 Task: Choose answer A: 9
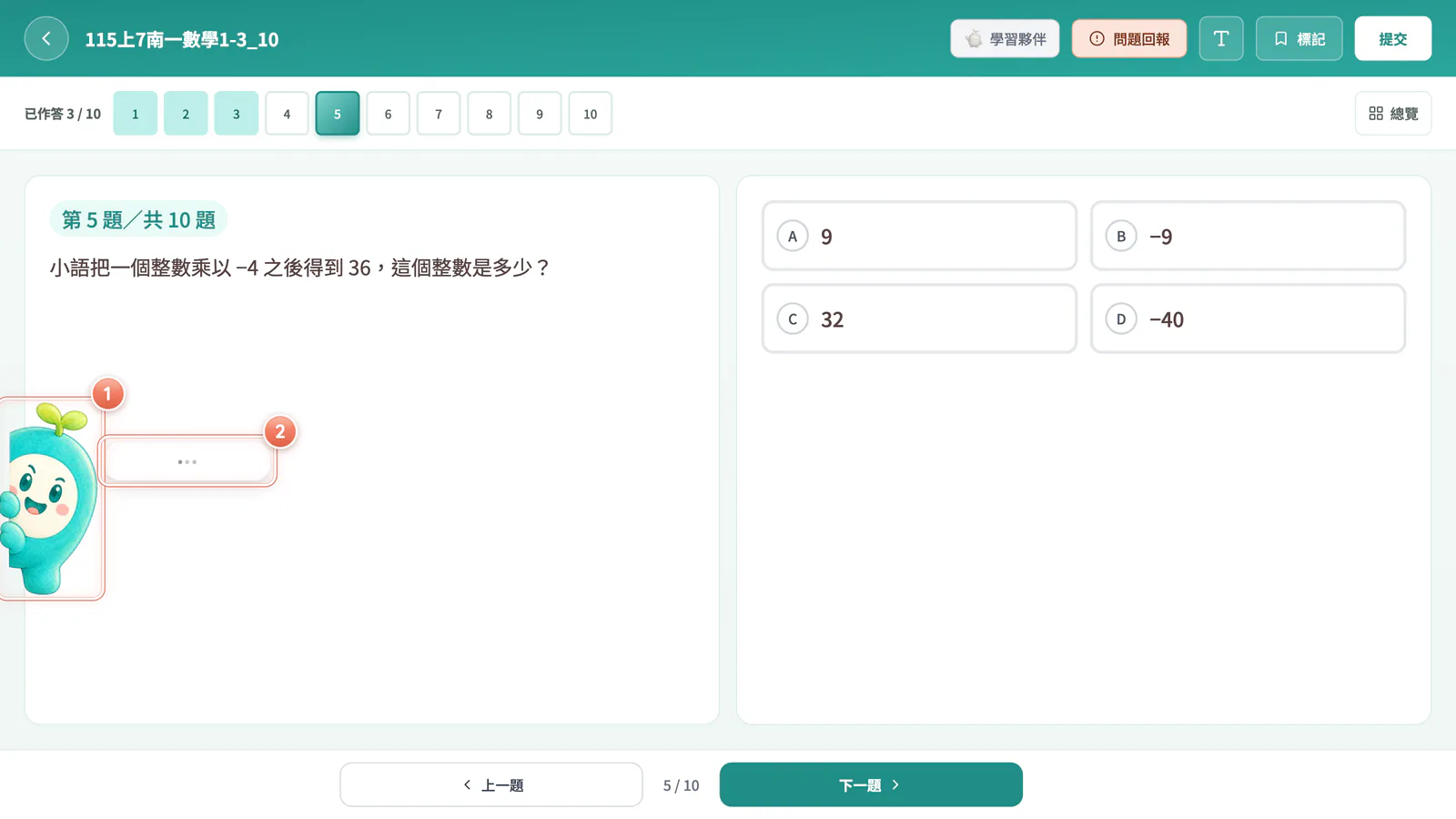(x=919, y=236)
